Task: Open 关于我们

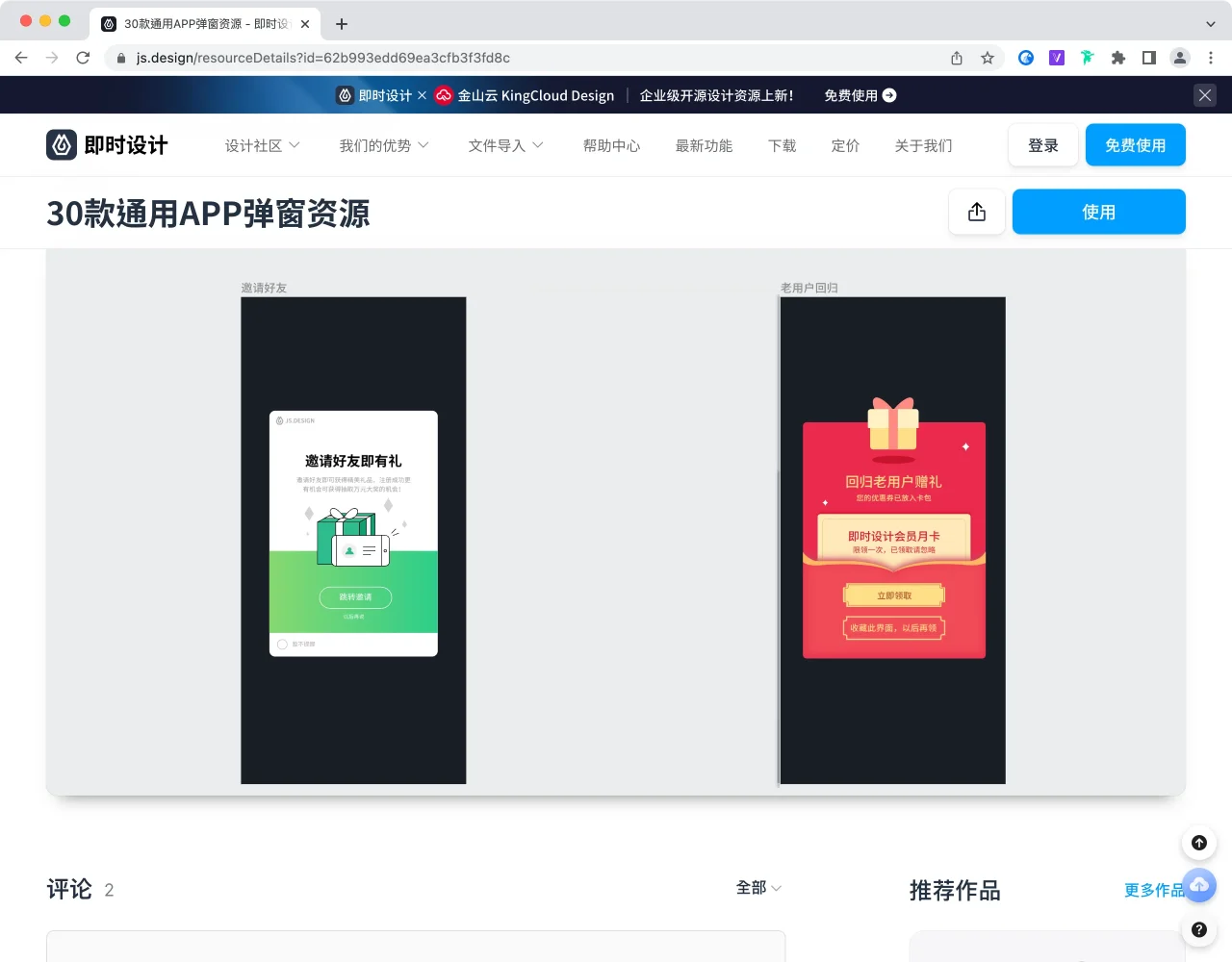Action: [923, 145]
